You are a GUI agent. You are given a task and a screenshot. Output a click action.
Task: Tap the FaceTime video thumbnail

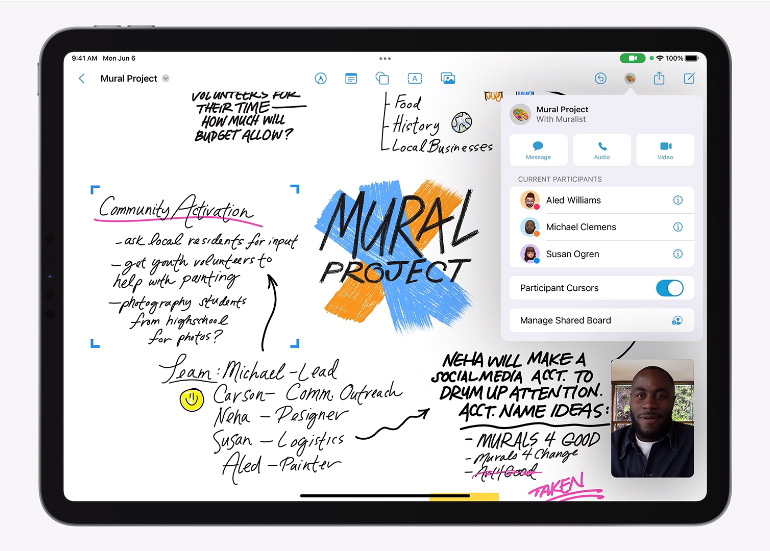coord(651,417)
